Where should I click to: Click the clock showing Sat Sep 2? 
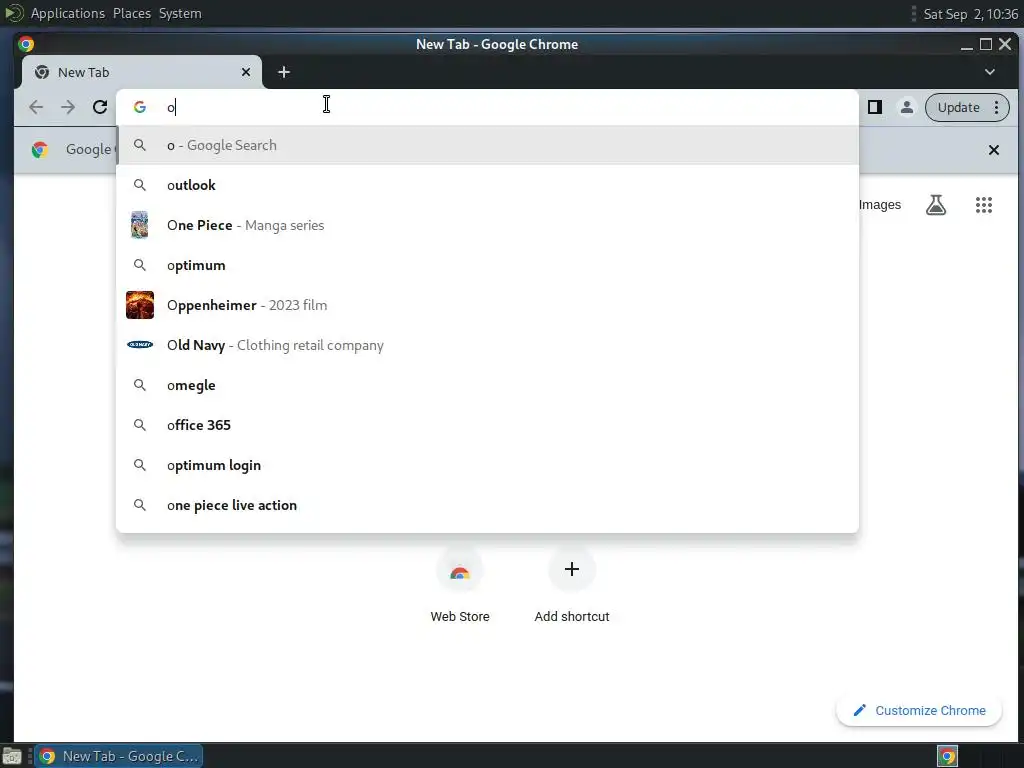970,14
